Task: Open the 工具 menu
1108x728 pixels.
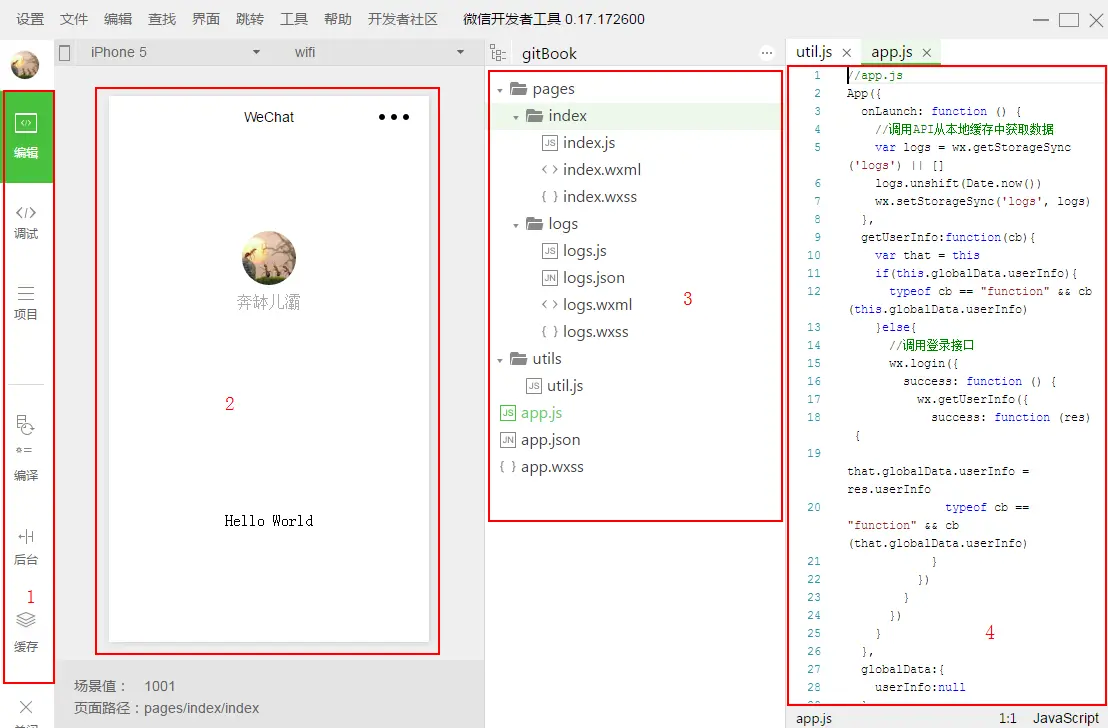Action: (x=293, y=19)
